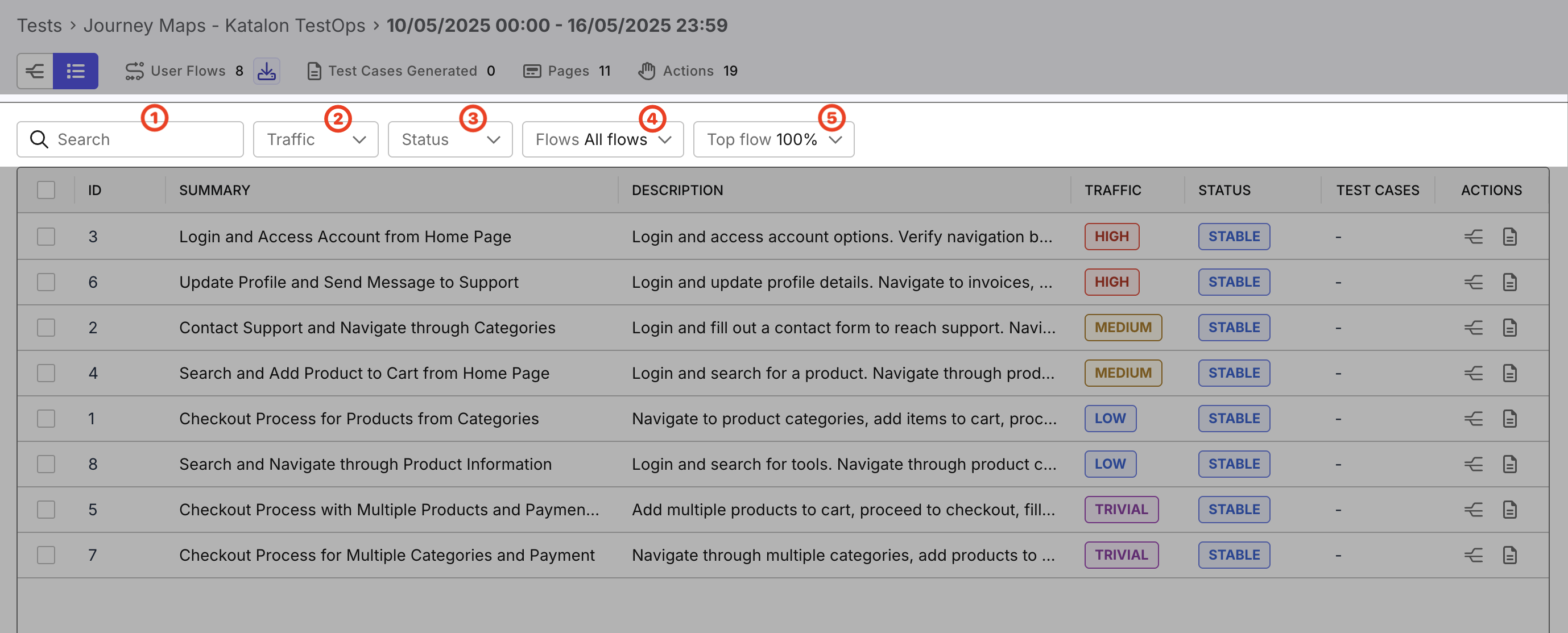Expand the Flows All flows dropdown
The height and width of the screenshot is (633, 1568).
click(x=602, y=139)
